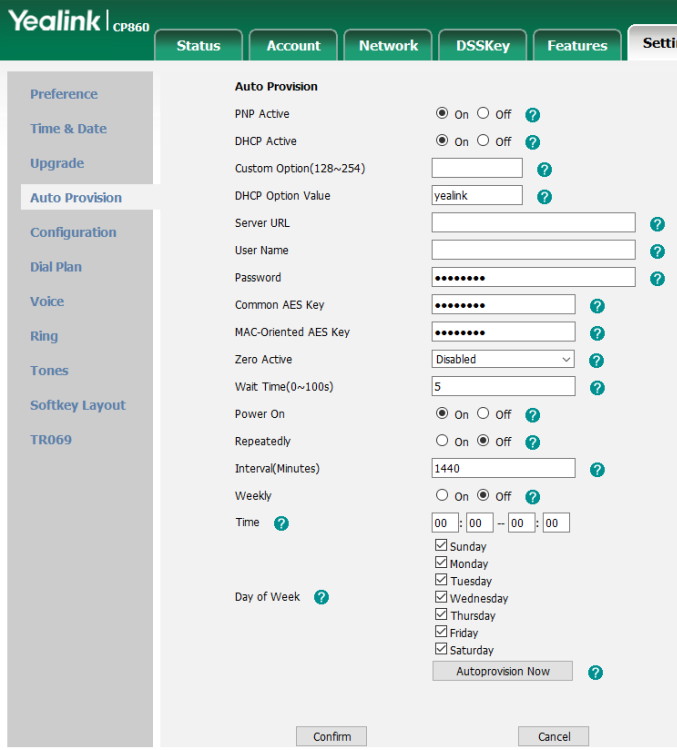Uncheck the Sunday checkbox
Image resolution: width=677 pixels, height=750 pixels.
click(441, 545)
